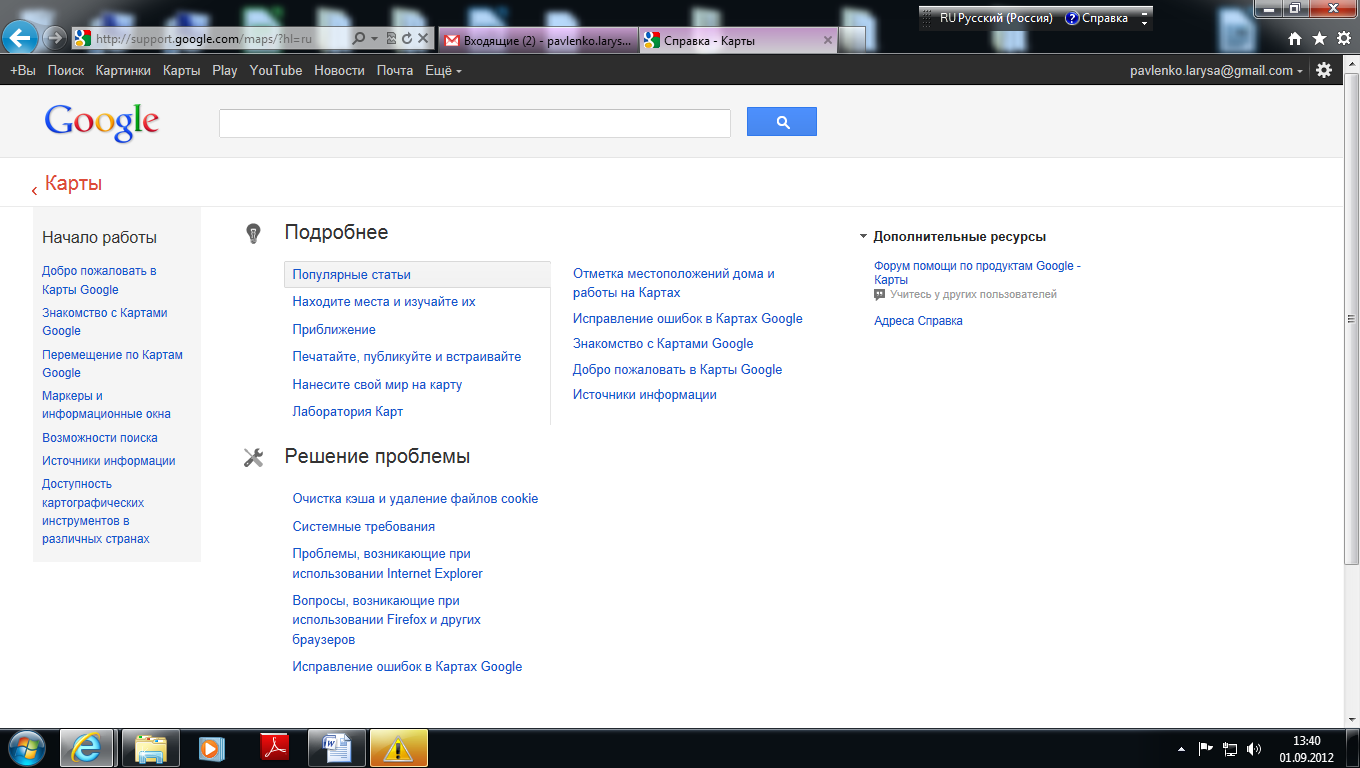This screenshot has height=768, width=1360.
Task: Switch to the Gmail Входящие (2) tab
Action: pos(537,41)
